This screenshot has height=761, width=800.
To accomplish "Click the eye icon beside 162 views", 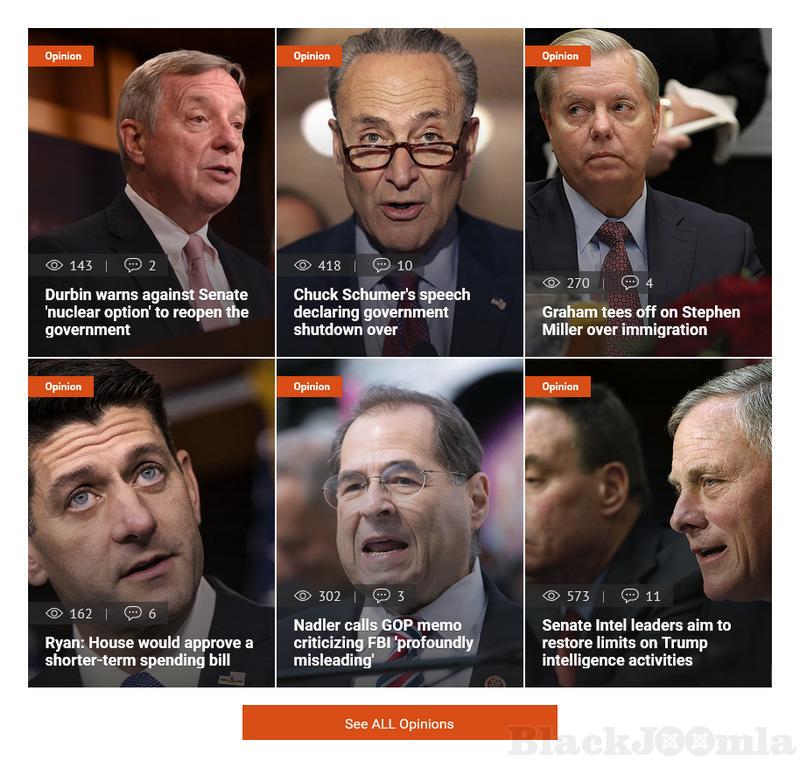I will coord(54,613).
